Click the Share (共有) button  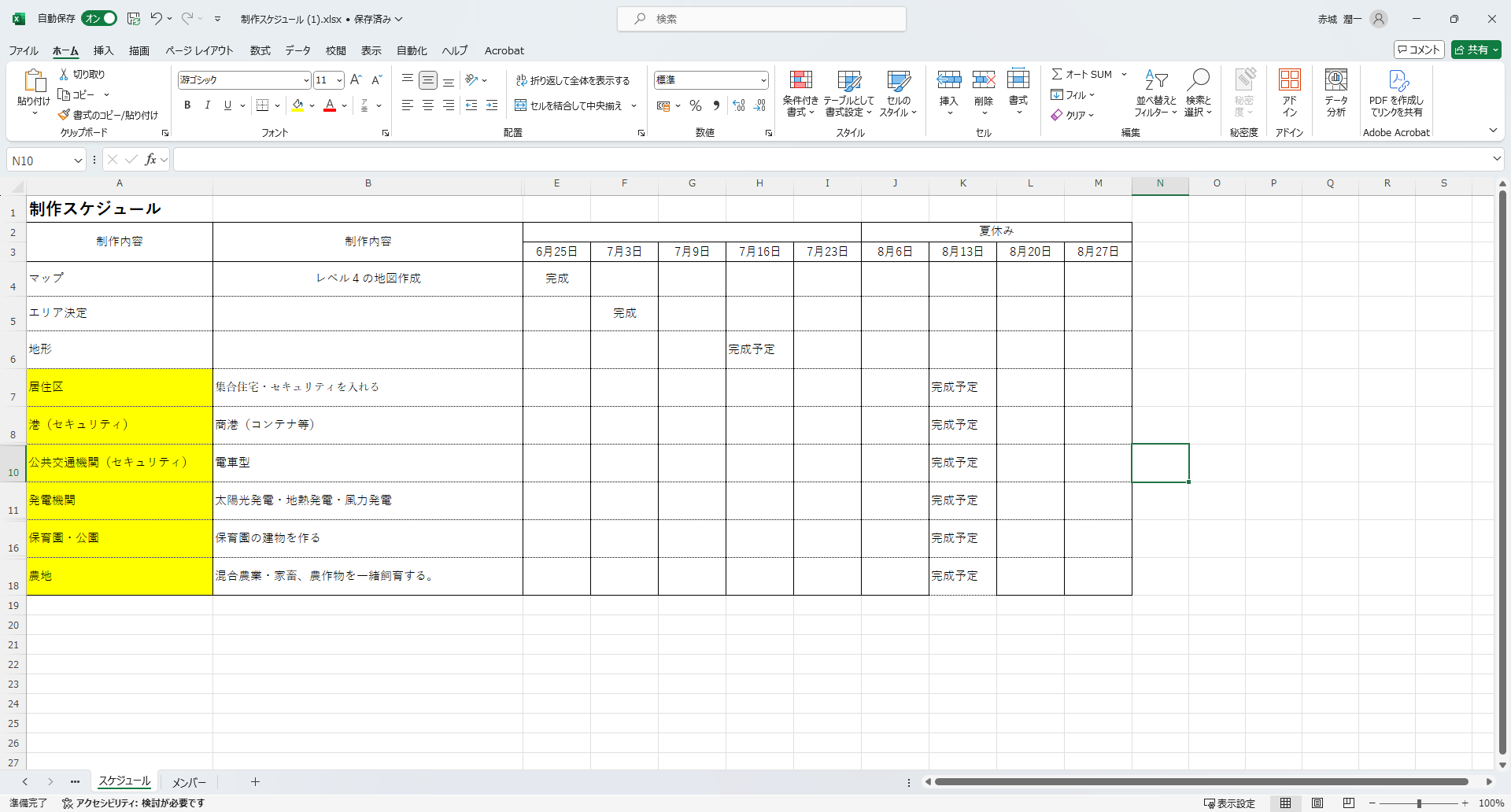click(x=1476, y=50)
